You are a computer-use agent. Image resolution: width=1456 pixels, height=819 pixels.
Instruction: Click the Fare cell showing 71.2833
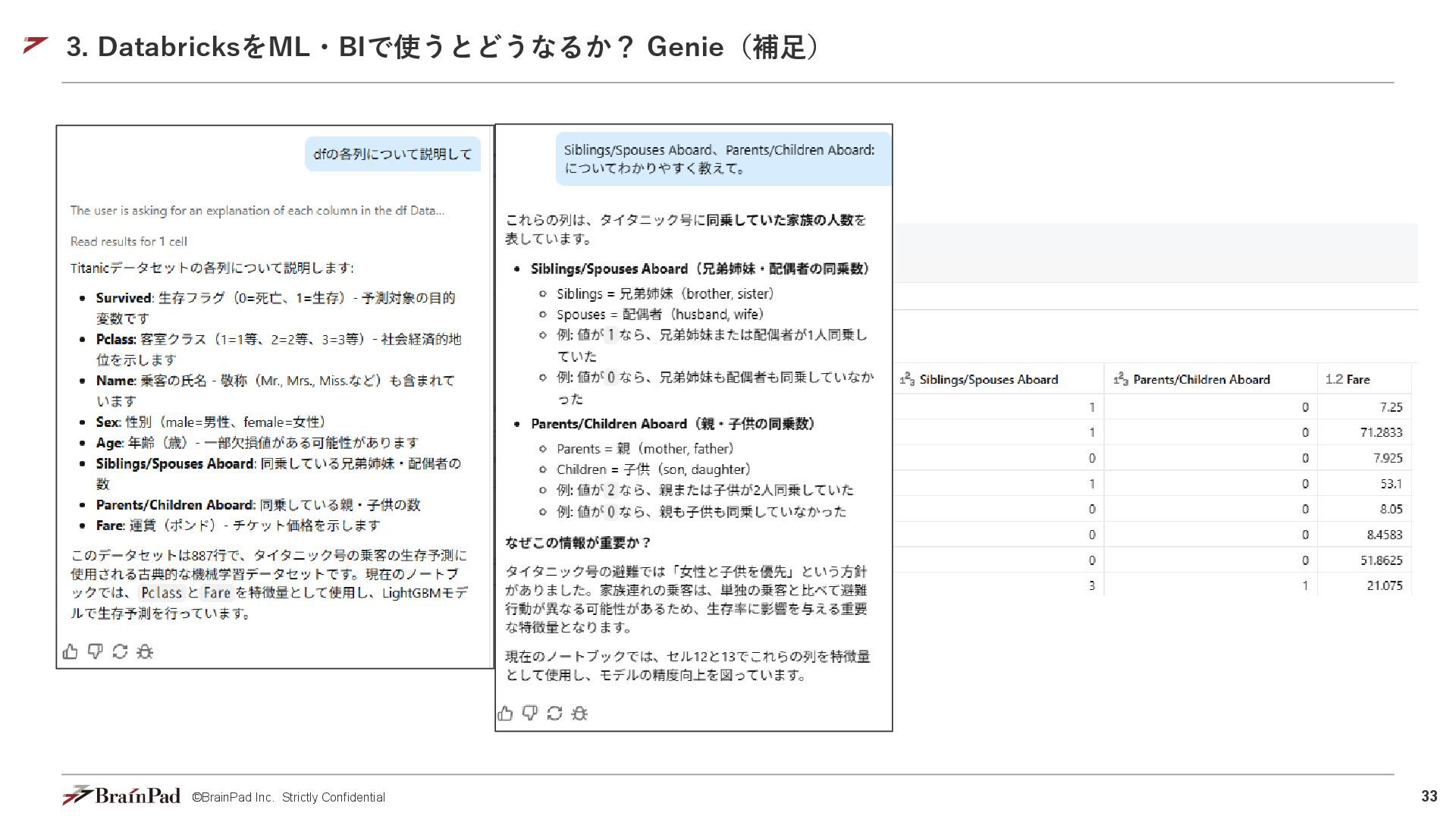[1380, 432]
